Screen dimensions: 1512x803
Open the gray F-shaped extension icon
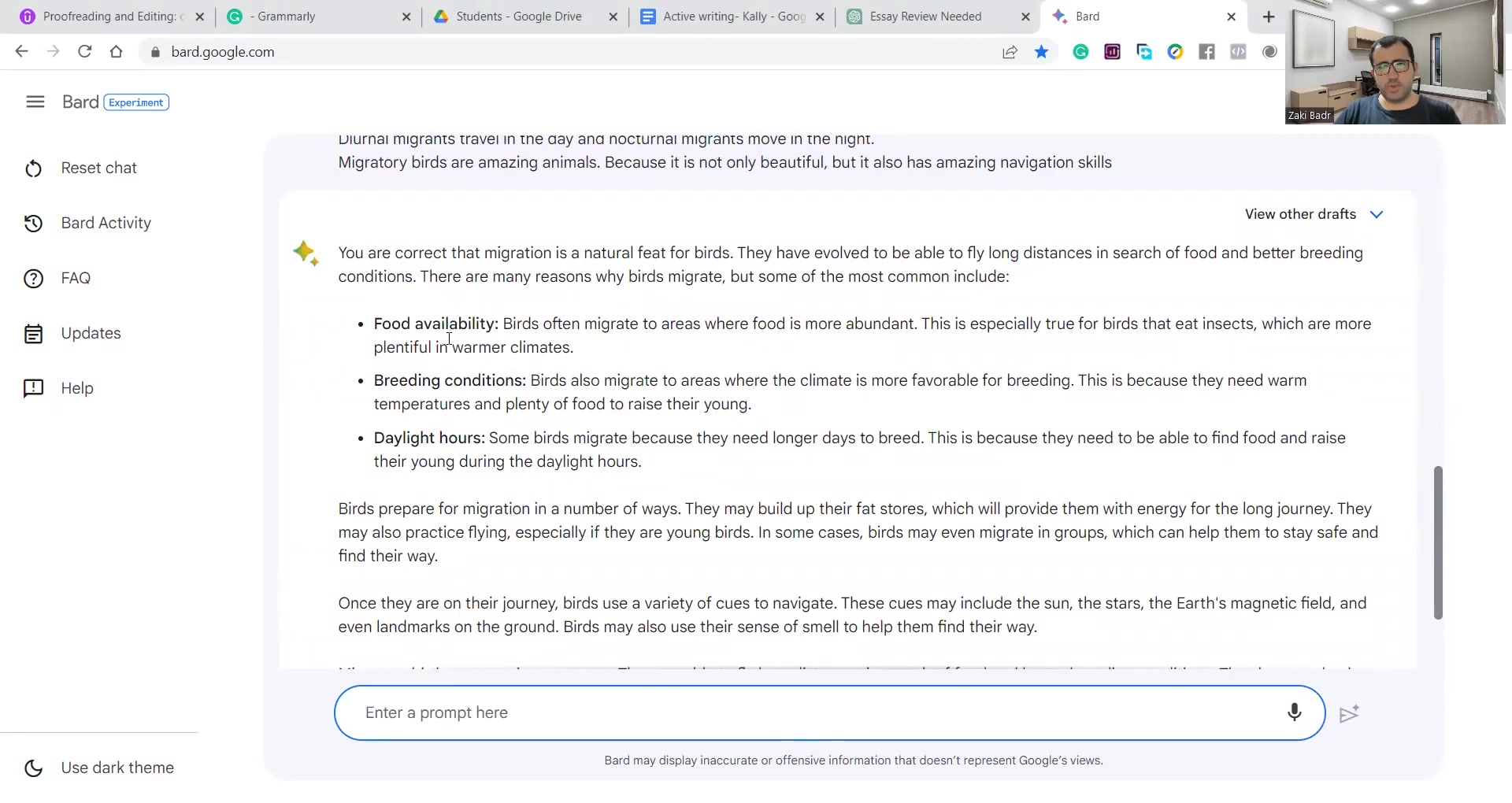[1206, 52]
